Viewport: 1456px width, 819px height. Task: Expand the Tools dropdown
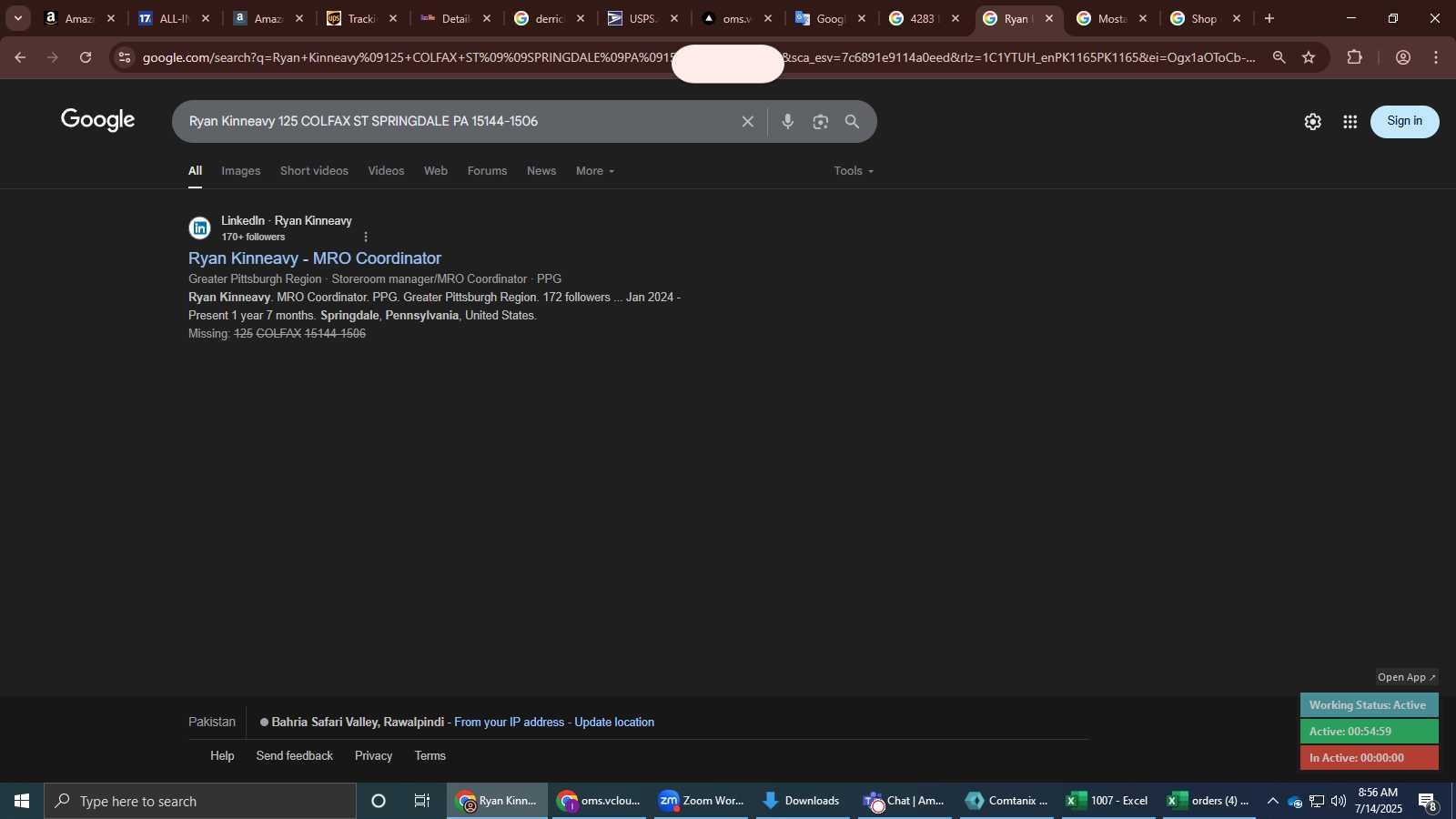pyautogui.click(x=854, y=171)
